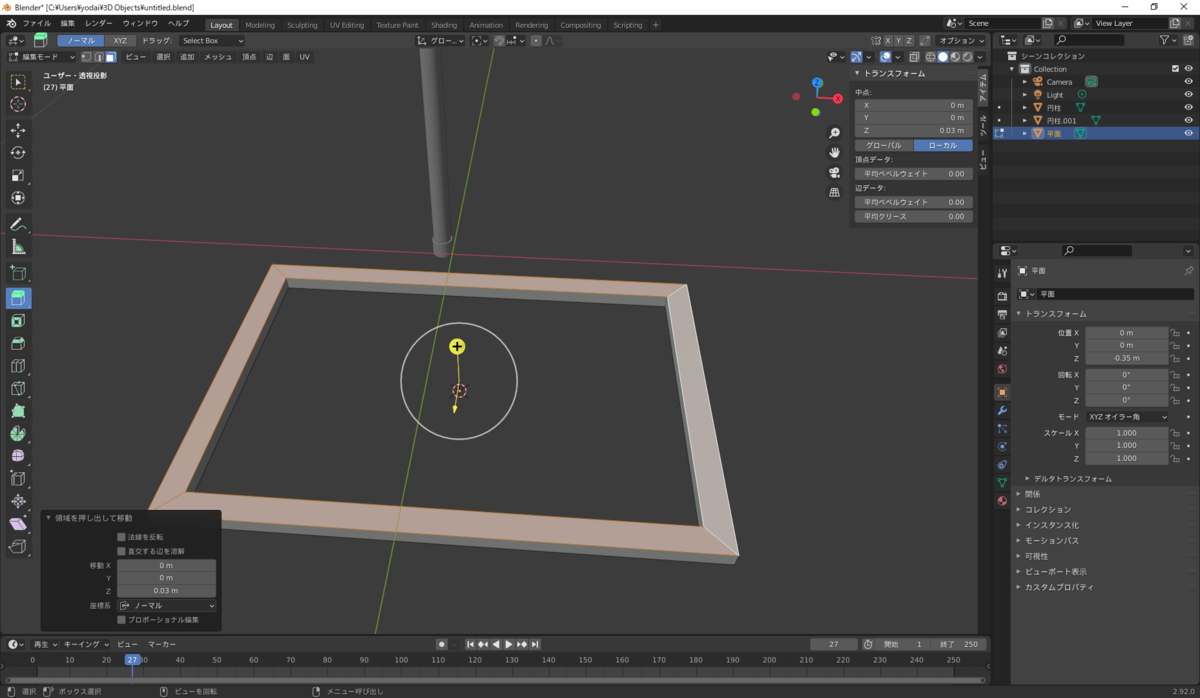Jump to the timeline end frame
Screen dimensions: 1200x698
535,645
